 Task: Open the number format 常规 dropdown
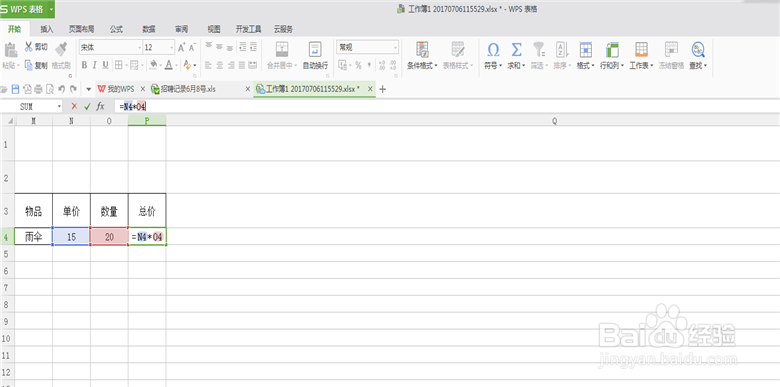tap(395, 47)
